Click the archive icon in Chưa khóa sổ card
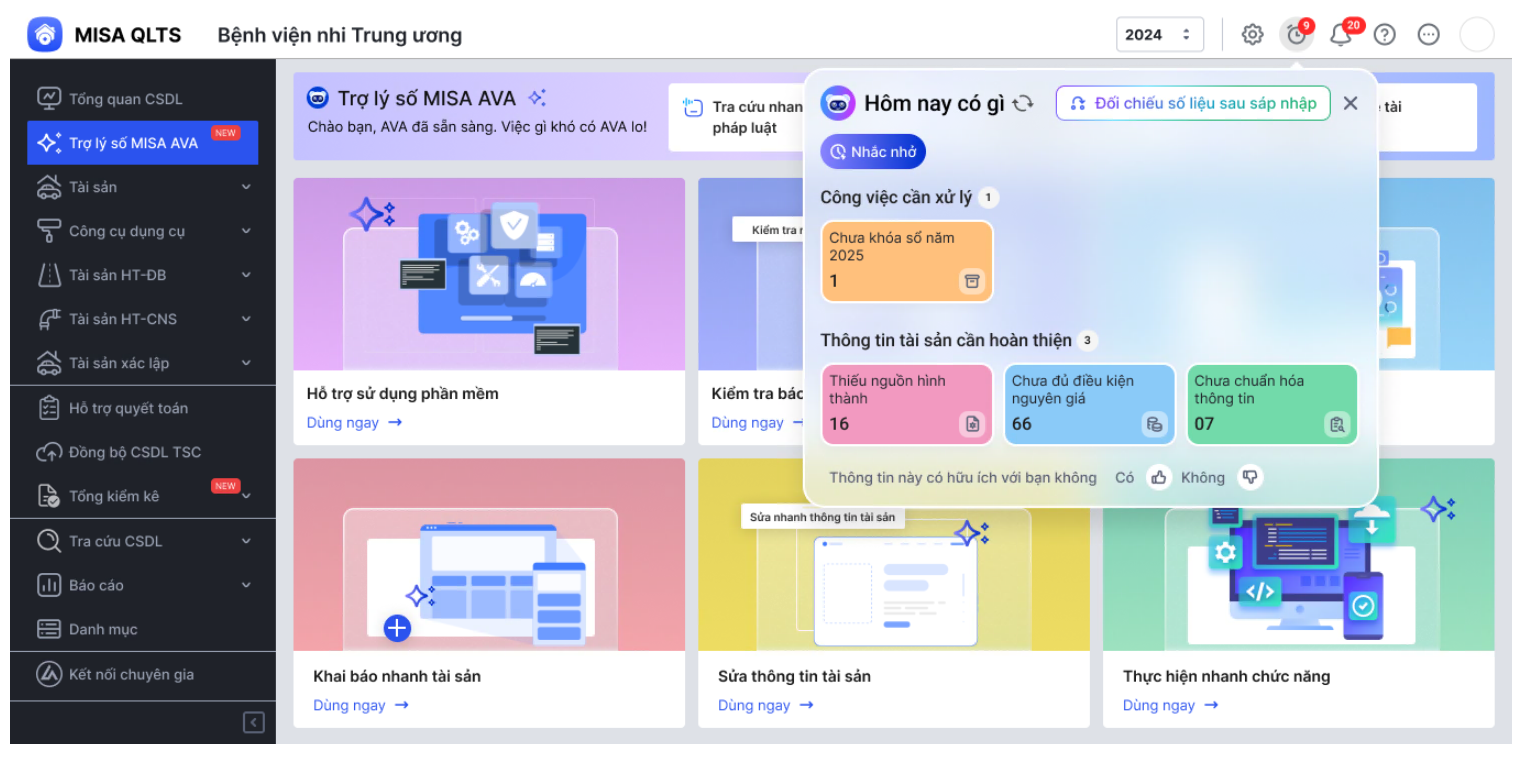 tap(971, 281)
